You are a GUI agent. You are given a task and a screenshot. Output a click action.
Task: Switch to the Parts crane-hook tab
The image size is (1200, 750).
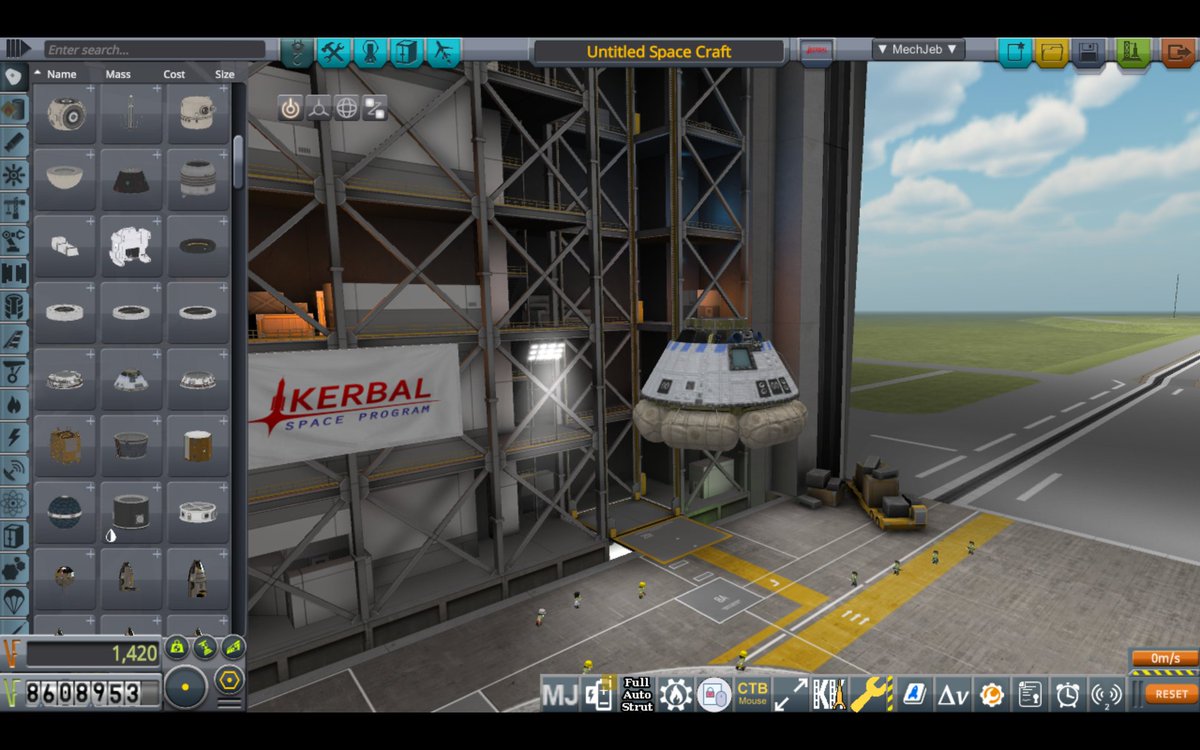tap(298, 51)
